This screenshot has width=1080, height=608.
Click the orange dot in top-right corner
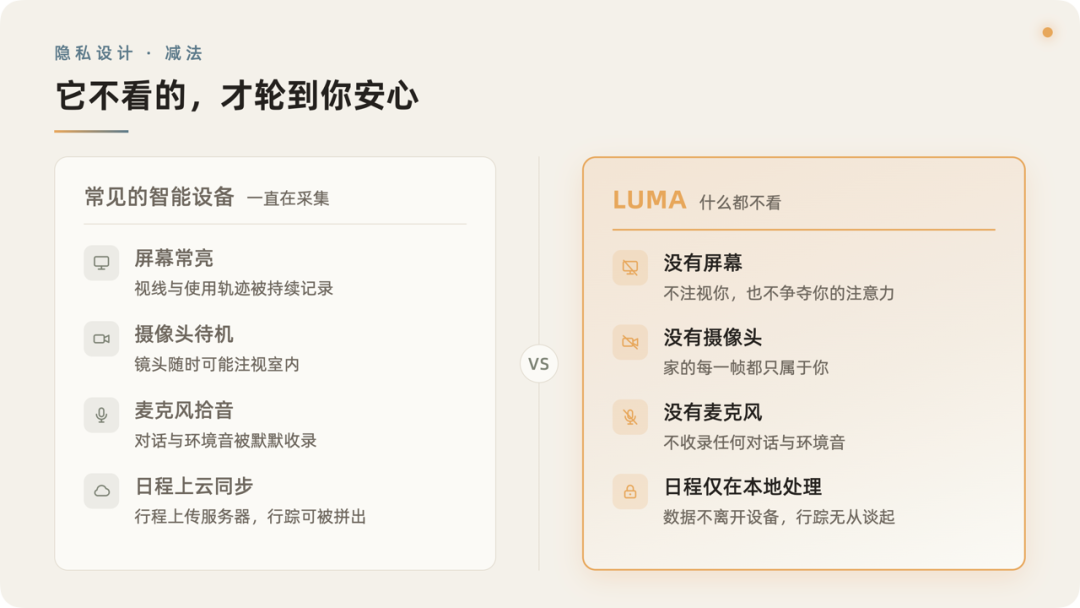pos(1047,32)
